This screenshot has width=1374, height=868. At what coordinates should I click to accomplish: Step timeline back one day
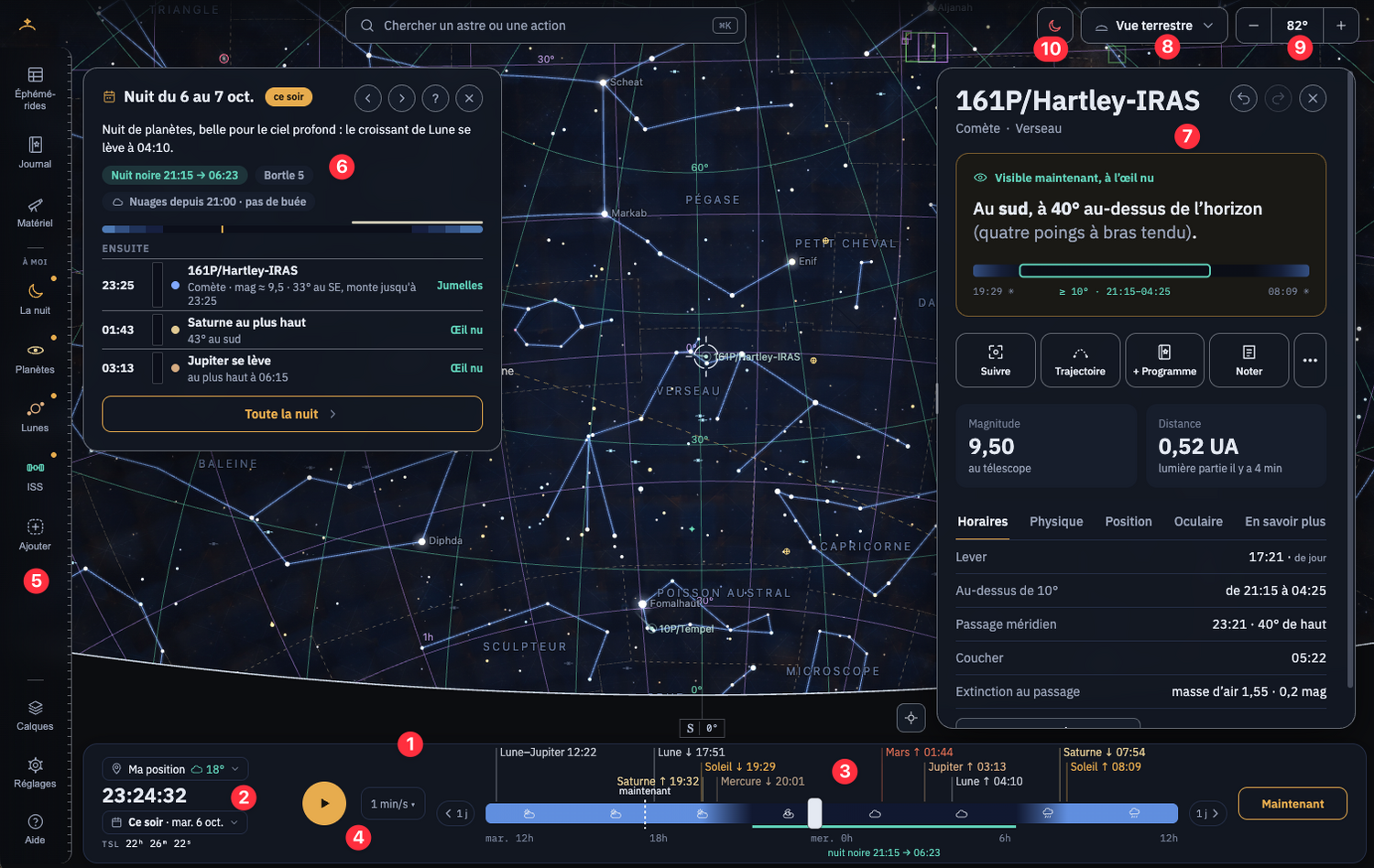[456, 813]
